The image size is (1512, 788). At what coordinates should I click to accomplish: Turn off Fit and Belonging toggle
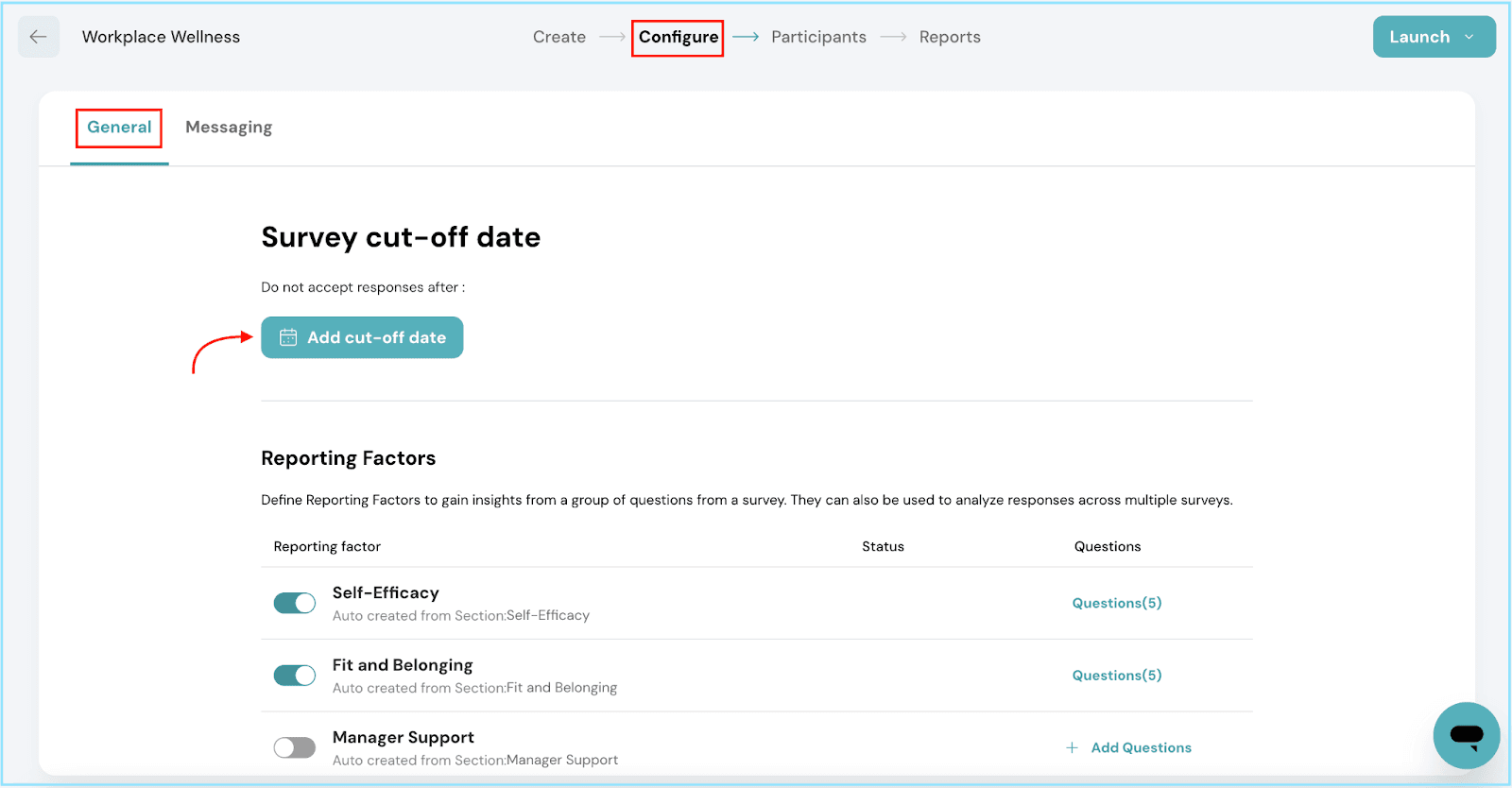point(295,676)
